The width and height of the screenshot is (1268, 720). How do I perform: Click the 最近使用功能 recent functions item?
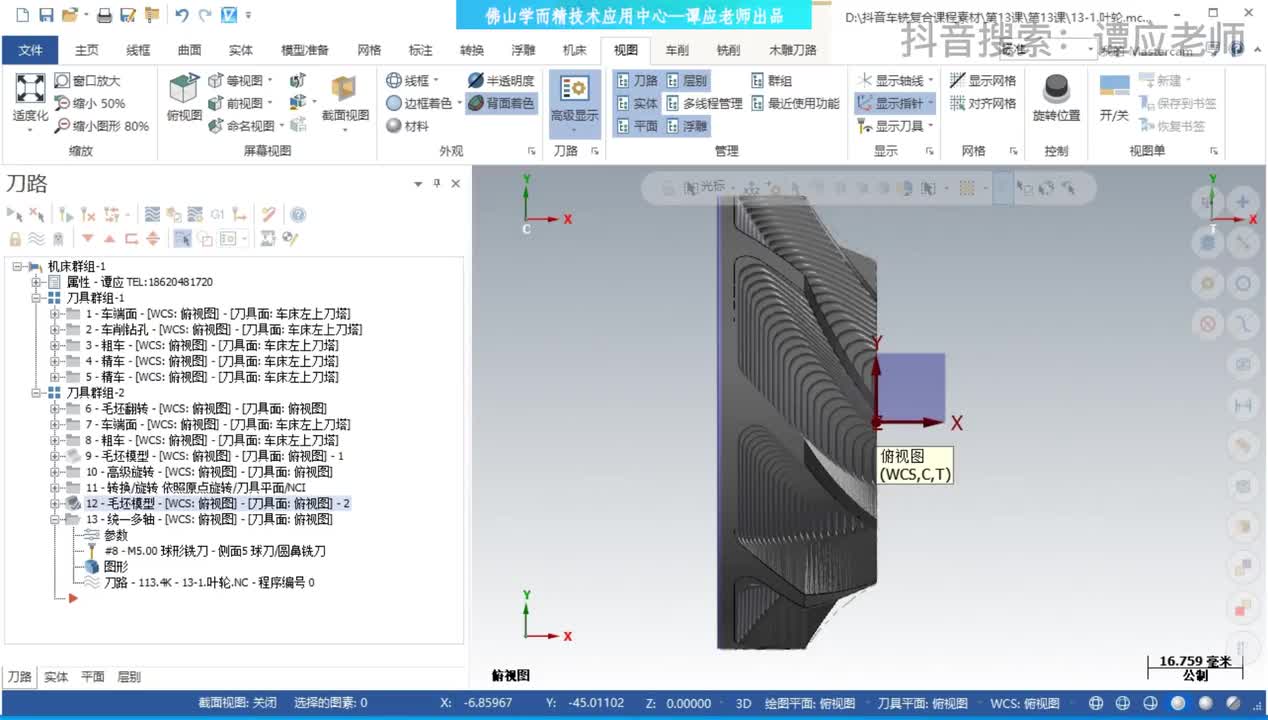[x=795, y=104]
